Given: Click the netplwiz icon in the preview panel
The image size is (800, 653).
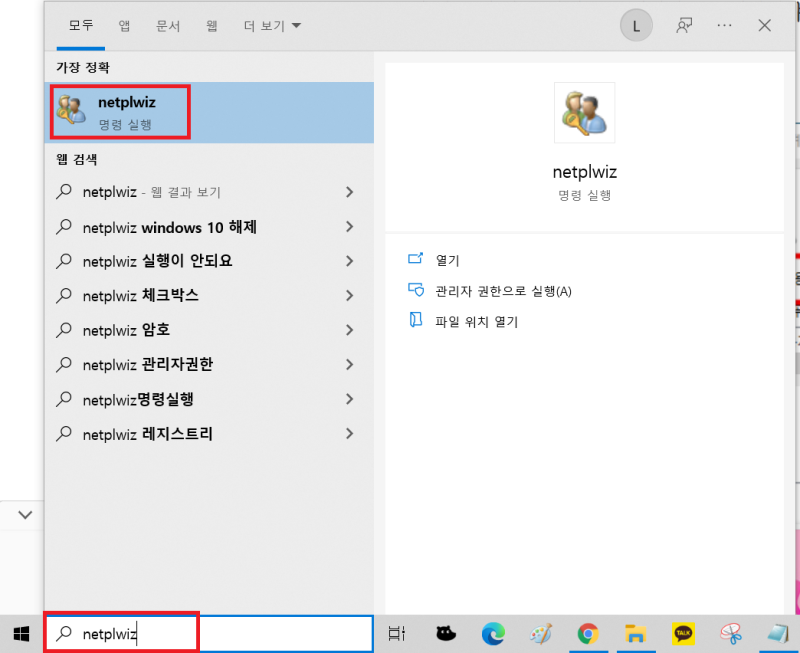Looking at the screenshot, I should point(584,113).
